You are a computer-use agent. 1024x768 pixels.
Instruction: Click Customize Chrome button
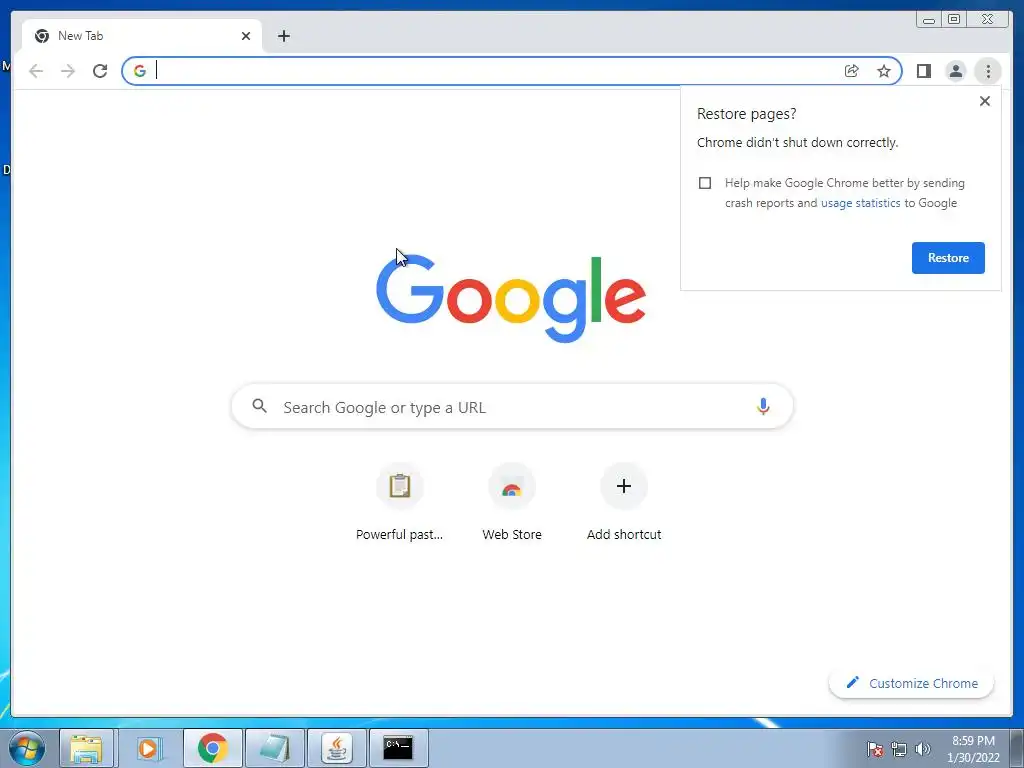(912, 683)
